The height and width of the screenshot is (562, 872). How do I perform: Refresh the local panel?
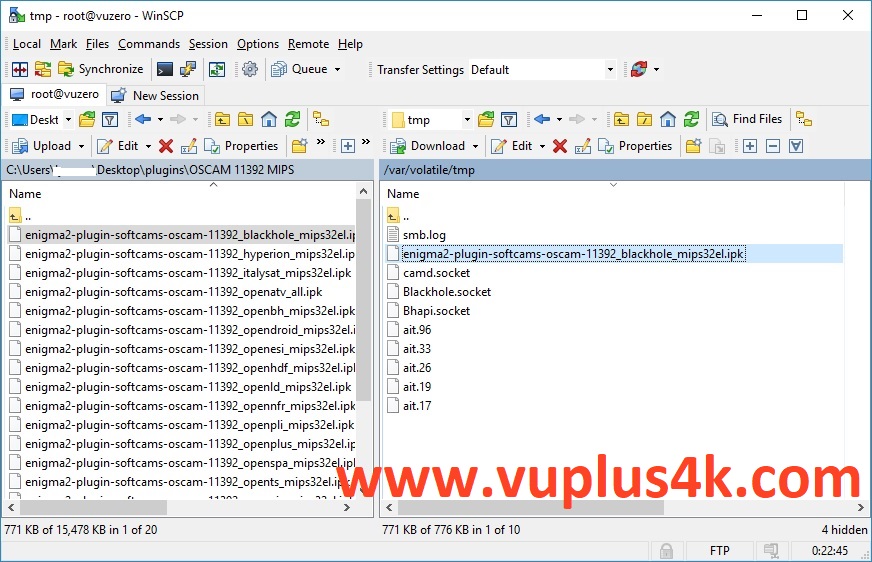(x=292, y=119)
